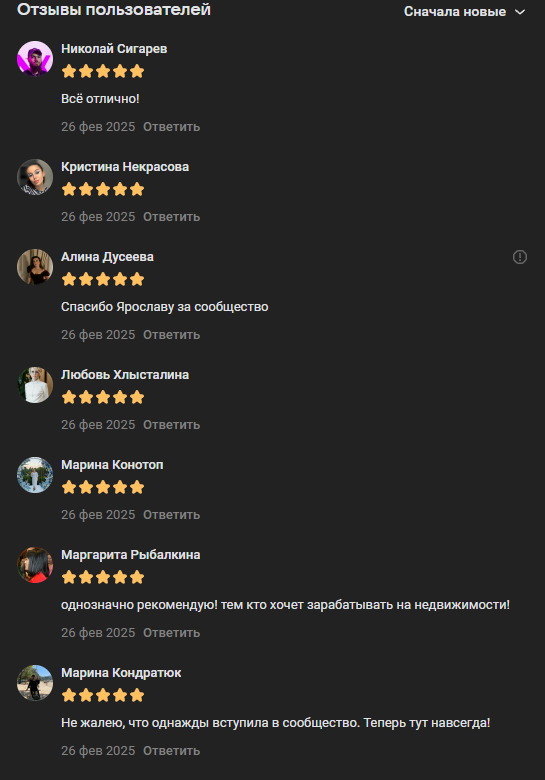Click Марина Конотоп's avatar
The height and width of the screenshot is (780, 545).
(35, 475)
